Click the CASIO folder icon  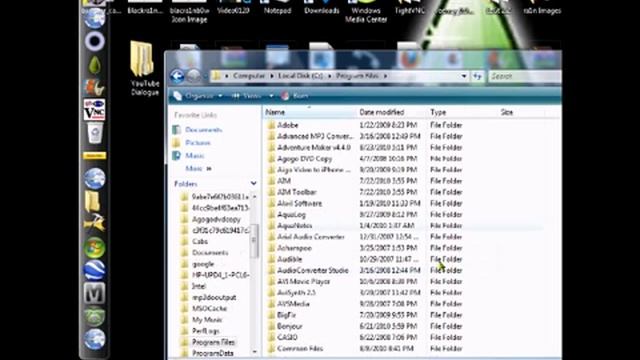coord(271,338)
